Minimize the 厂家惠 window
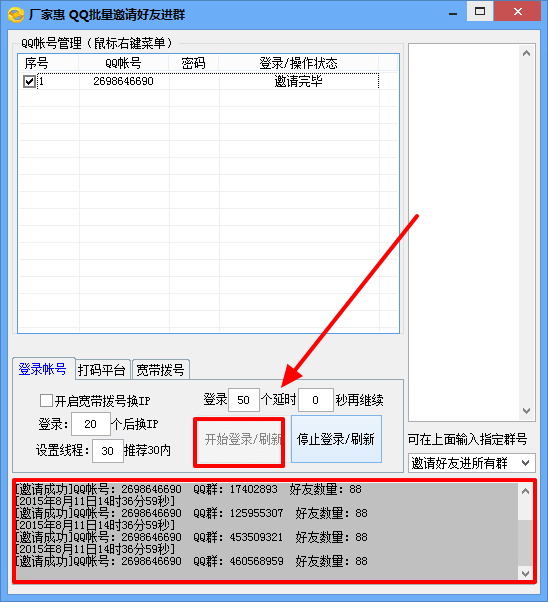The height and width of the screenshot is (602, 548). coord(453,13)
